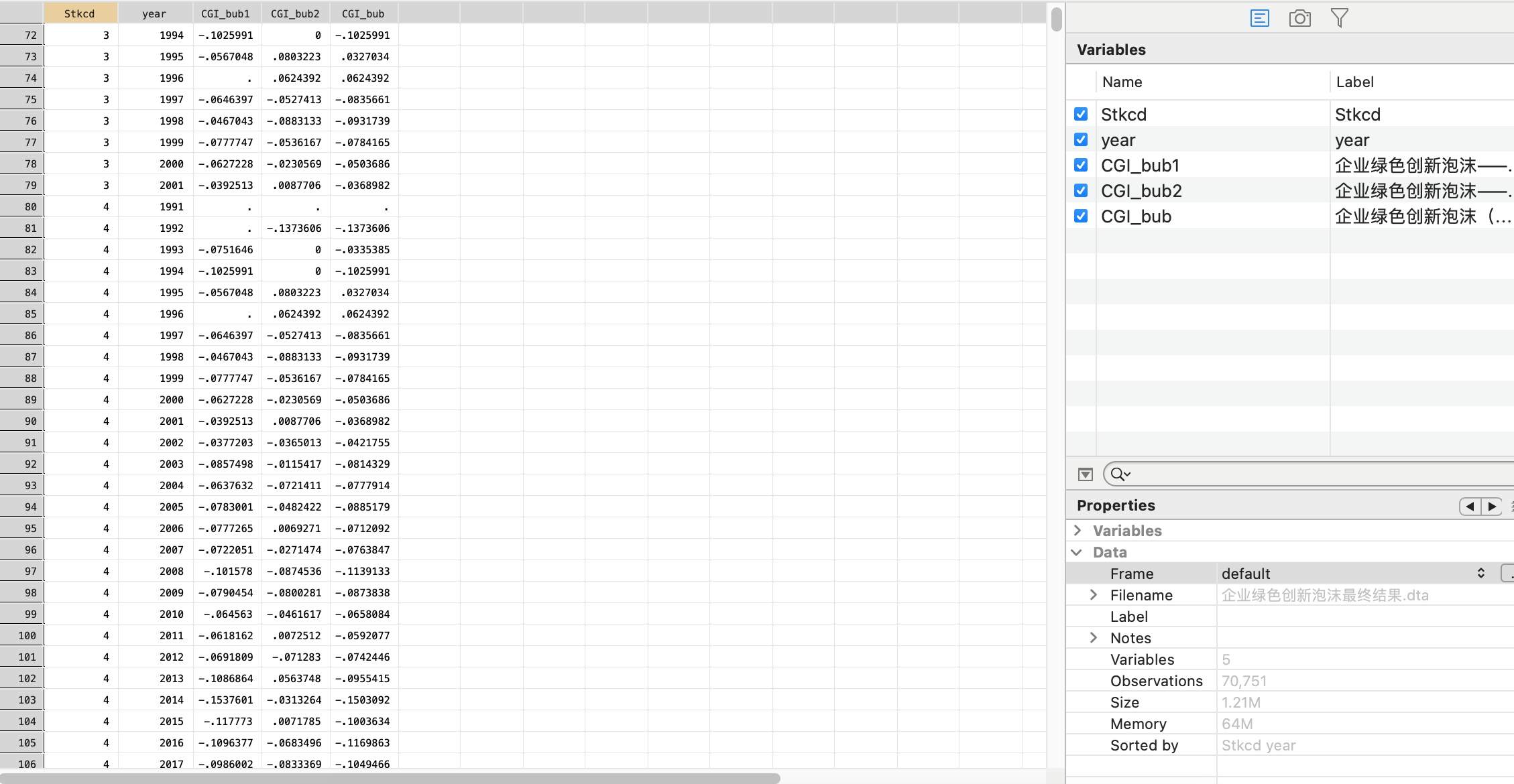The image size is (1514, 784).
Task: Uncheck the CGI_bub1 variable checkbox
Action: (1081, 165)
